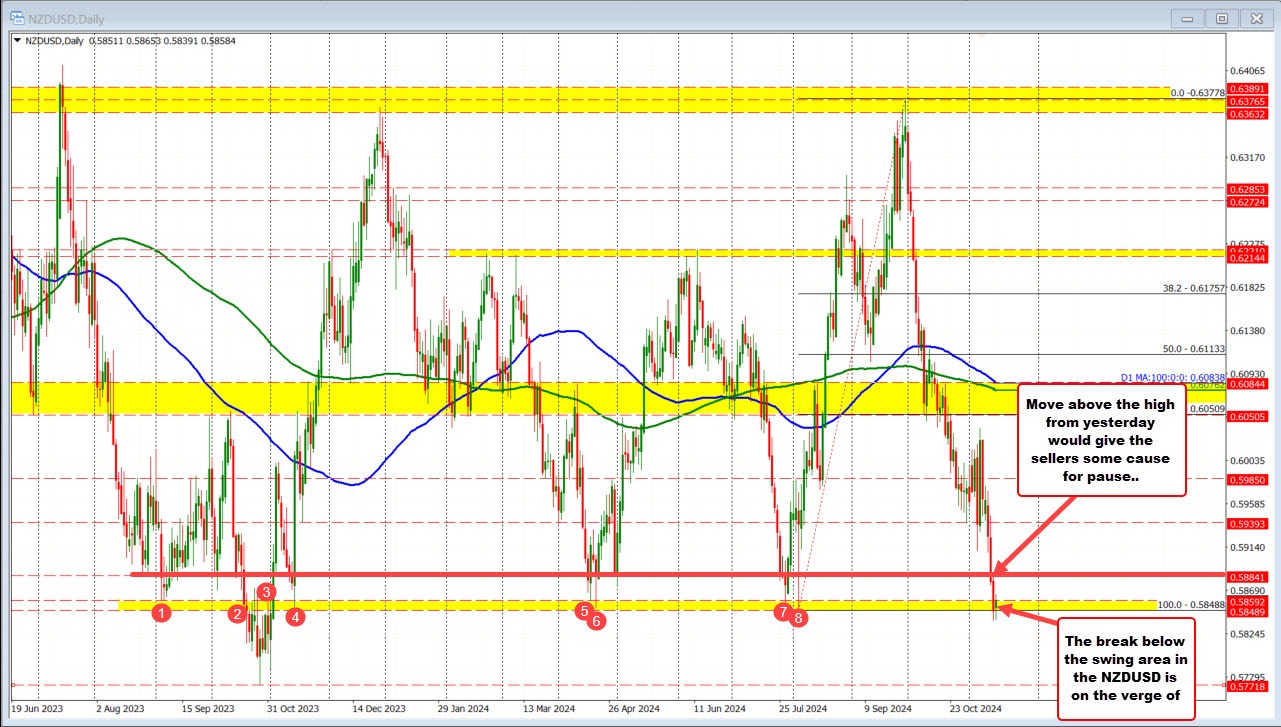Viewport: 1281px width, 727px height.
Task: Select the red circled marker numbered 1
Action: coord(162,612)
